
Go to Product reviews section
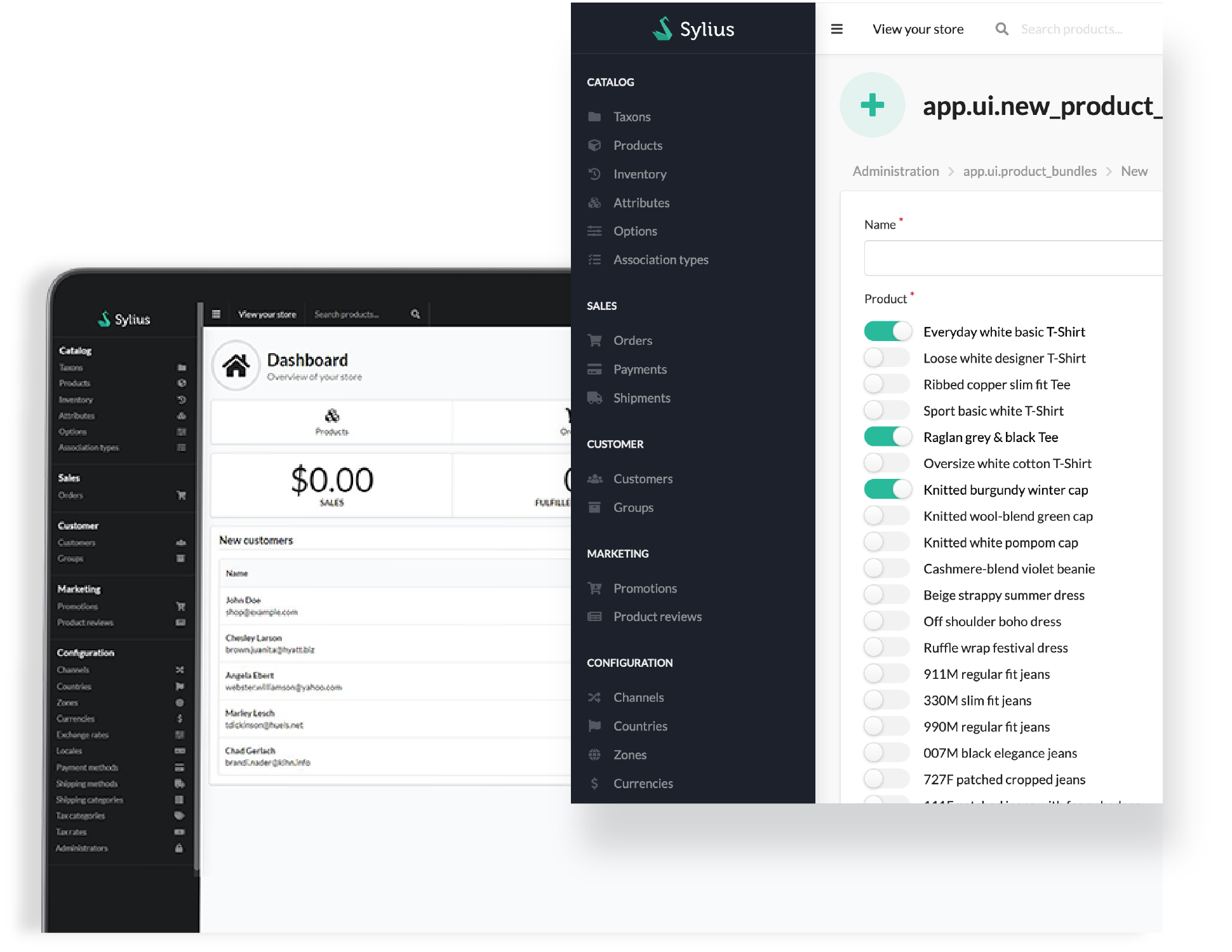pos(657,617)
